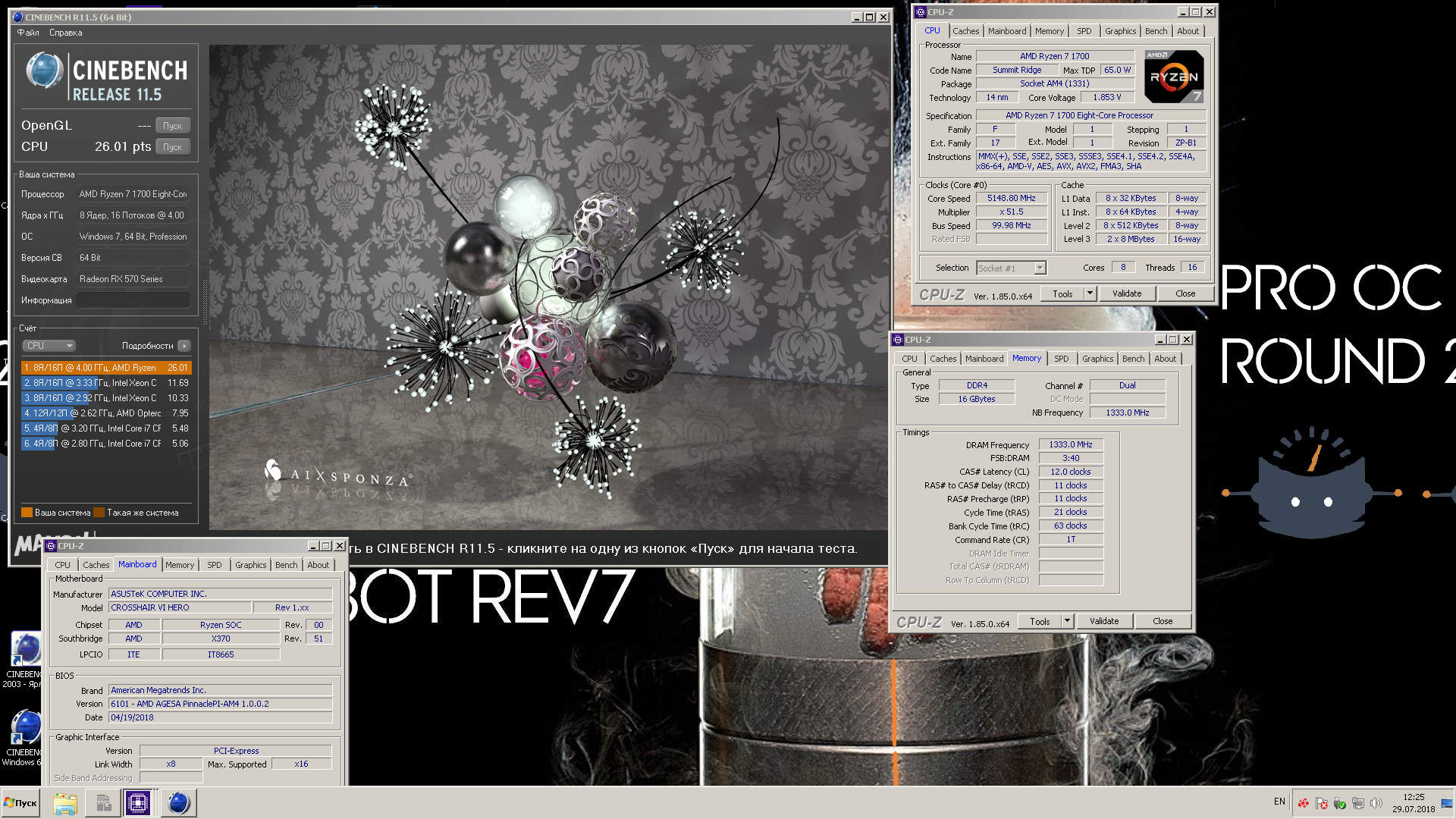Switch to CPU-Z taskbar icon
This screenshot has height=819, width=1456.
pyautogui.click(x=138, y=803)
